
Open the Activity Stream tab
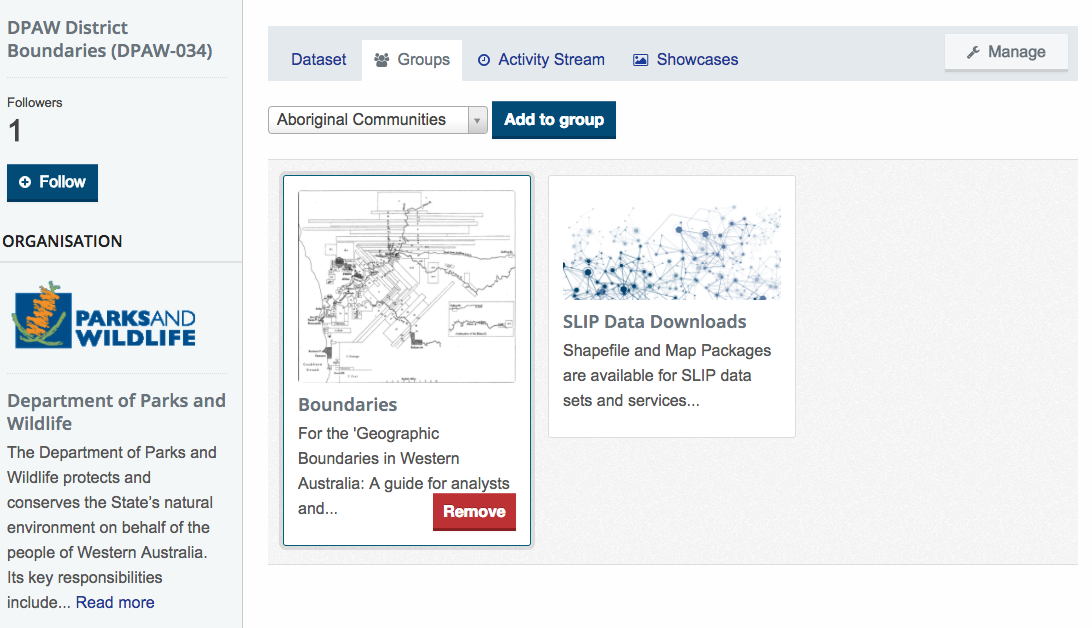point(541,60)
